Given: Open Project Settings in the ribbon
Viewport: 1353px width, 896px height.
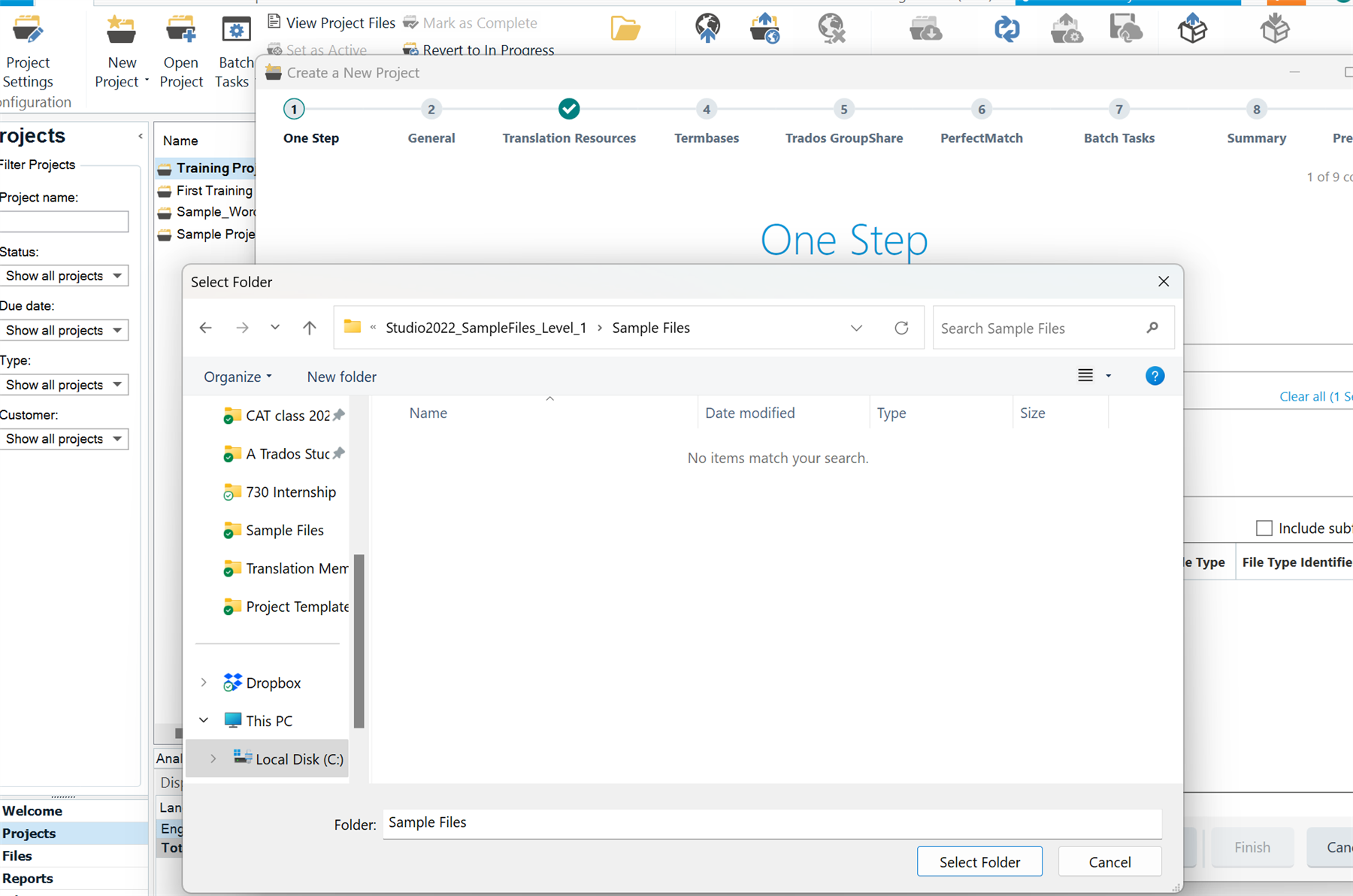Looking at the screenshot, I should click(29, 51).
